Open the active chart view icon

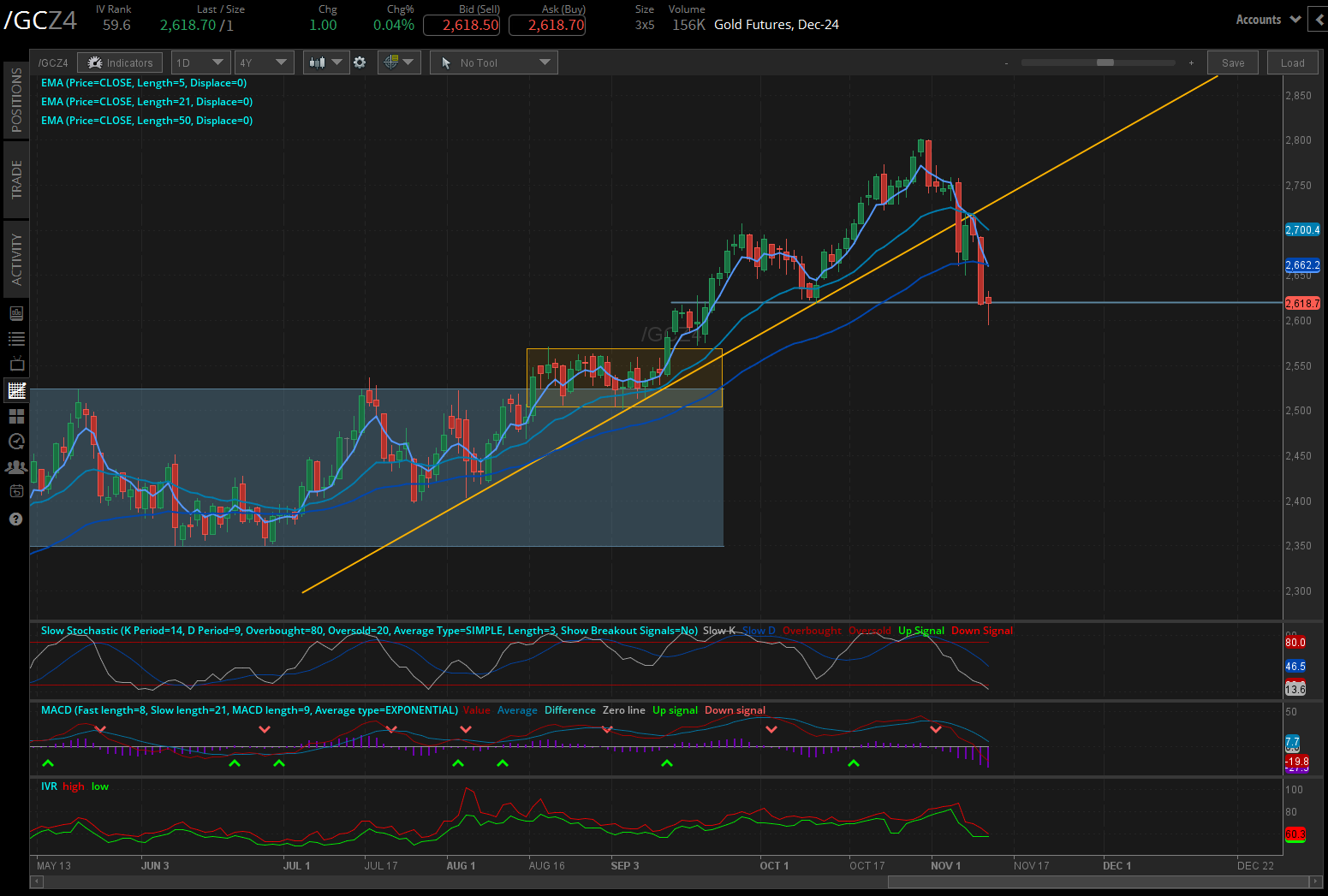point(16,391)
